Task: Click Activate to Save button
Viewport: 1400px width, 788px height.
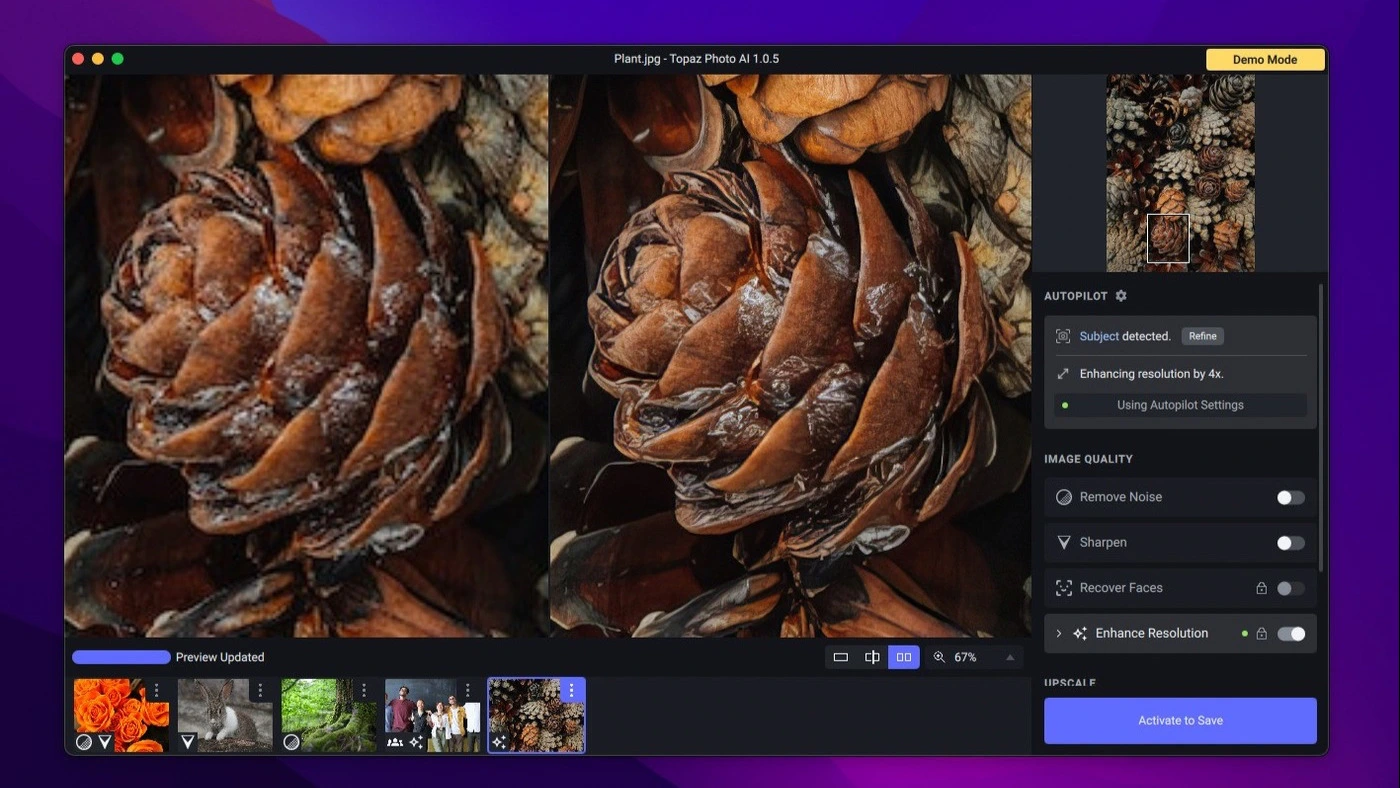Action: (x=1180, y=720)
